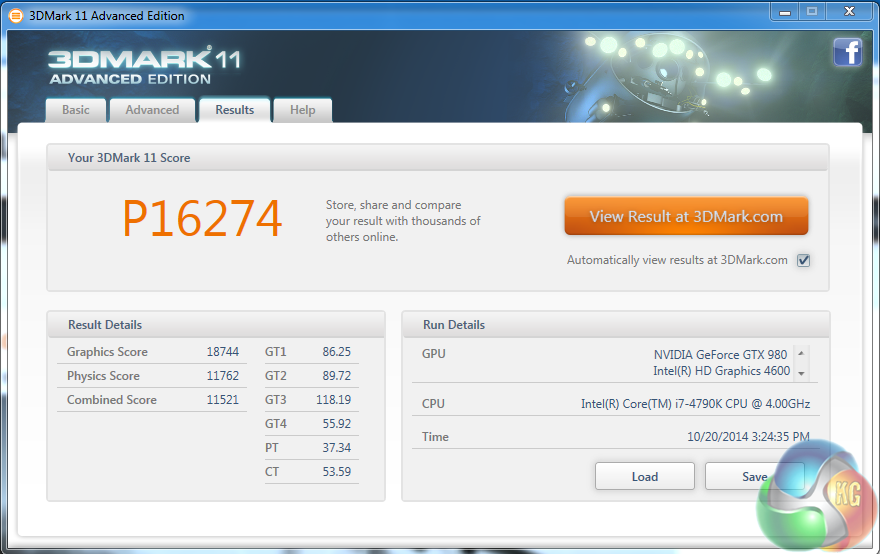Click the GT4 value 55.92
Image resolution: width=880 pixels, height=554 pixels.
pos(337,424)
